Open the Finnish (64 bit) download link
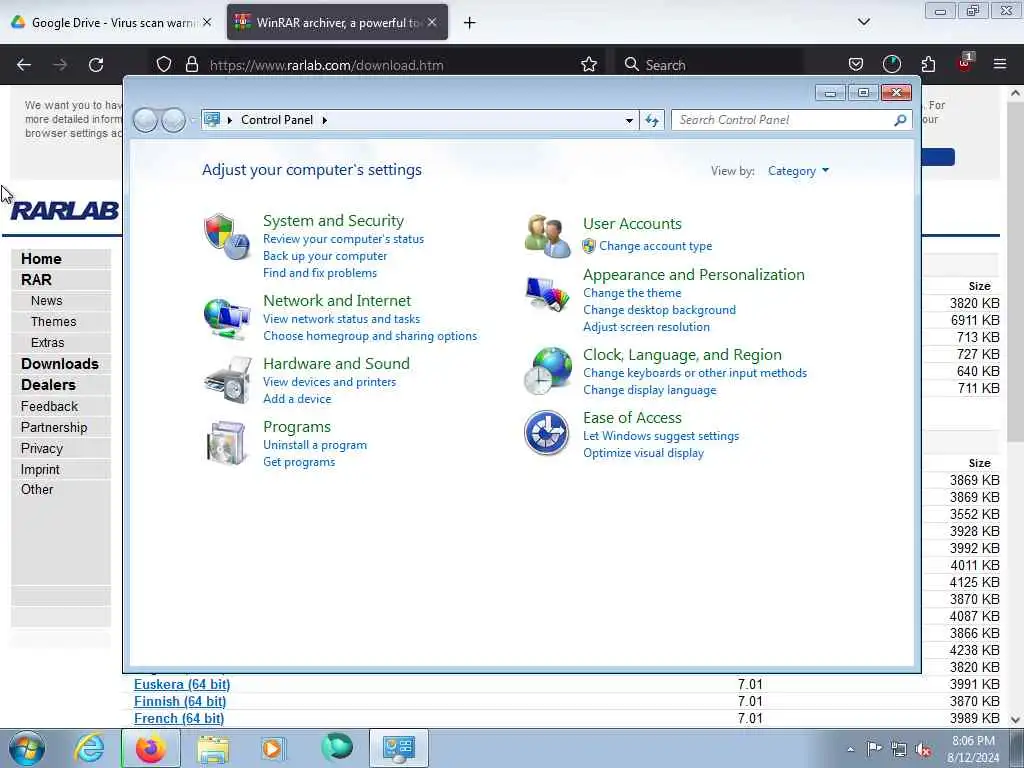 click(x=180, y=701)
